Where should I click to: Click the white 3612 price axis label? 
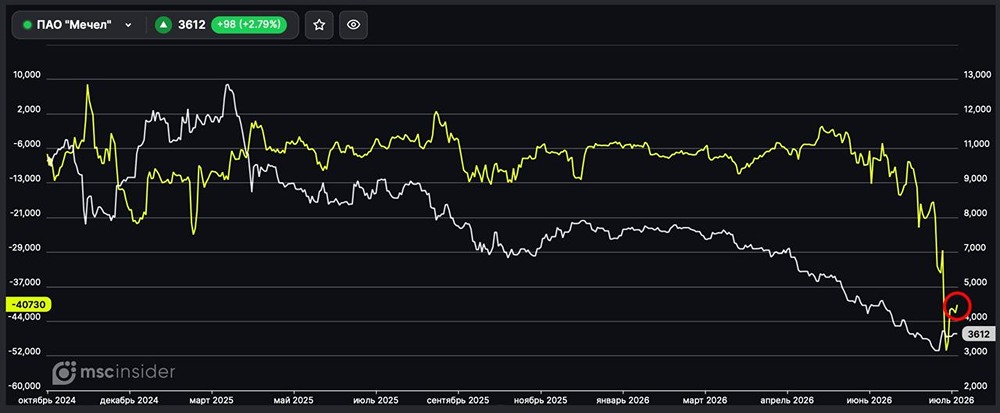tap(978, 333)
